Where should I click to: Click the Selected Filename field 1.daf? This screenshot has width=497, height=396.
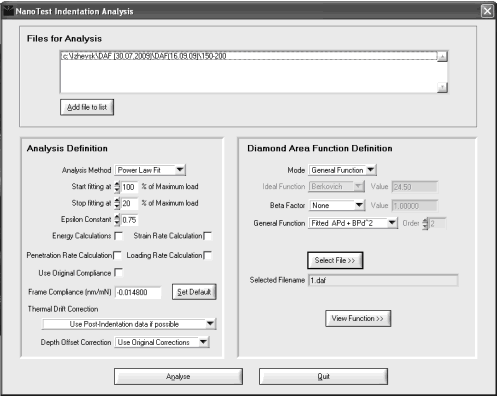383,280
